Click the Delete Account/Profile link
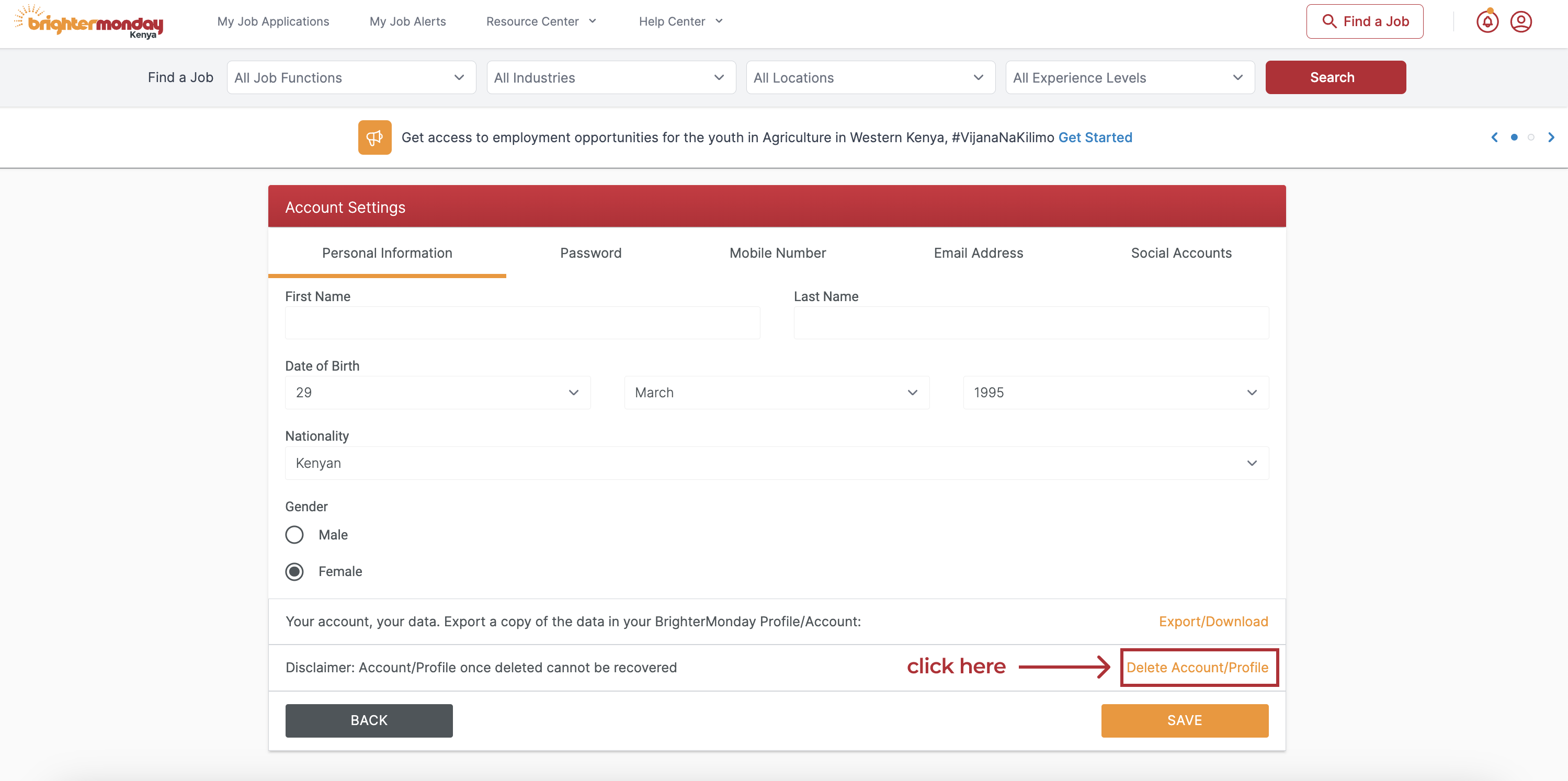 coord(1197,667)
